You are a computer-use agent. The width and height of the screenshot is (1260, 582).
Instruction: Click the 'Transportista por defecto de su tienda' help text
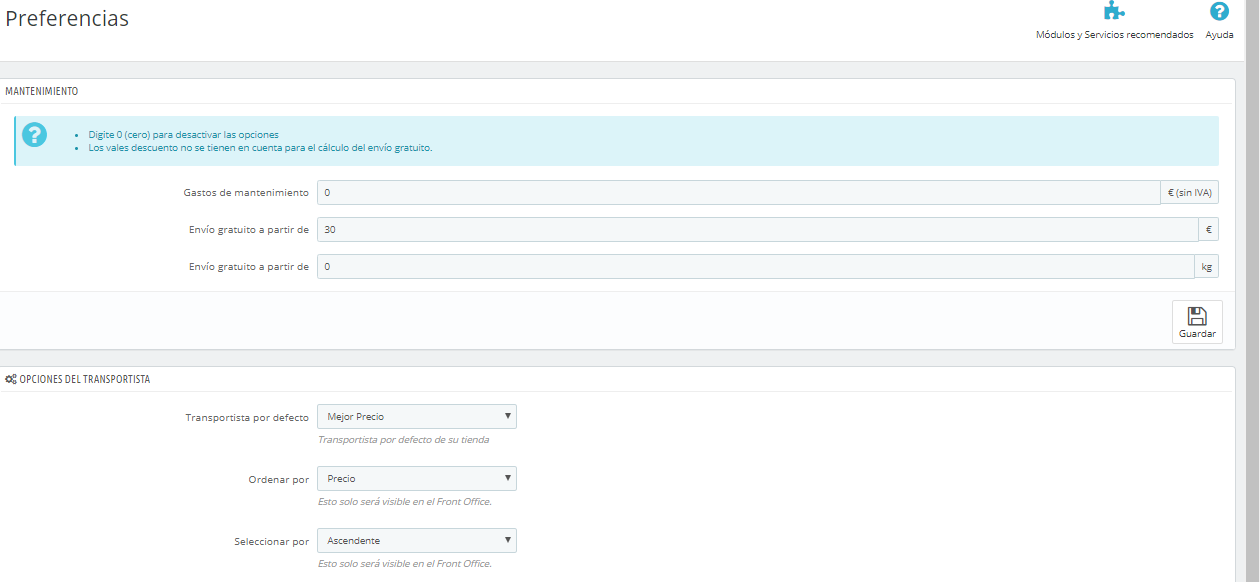pyautogui.click(x=403, y=439)
